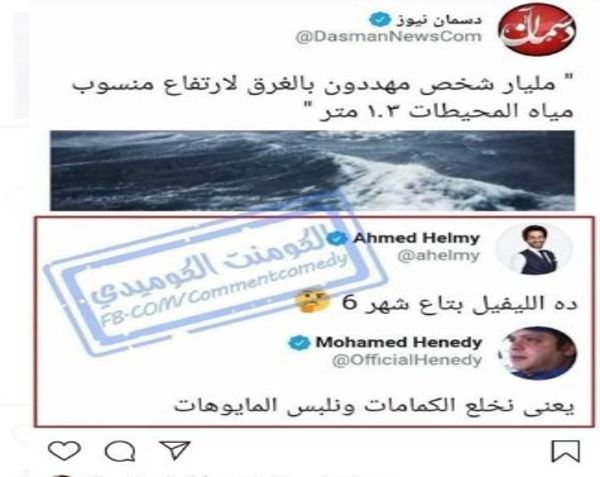Tap Henedy's reply text يعنى نخلع الكمامات
Image resolution: width=600 pixels, height=477 pixels.
point(374,406)
